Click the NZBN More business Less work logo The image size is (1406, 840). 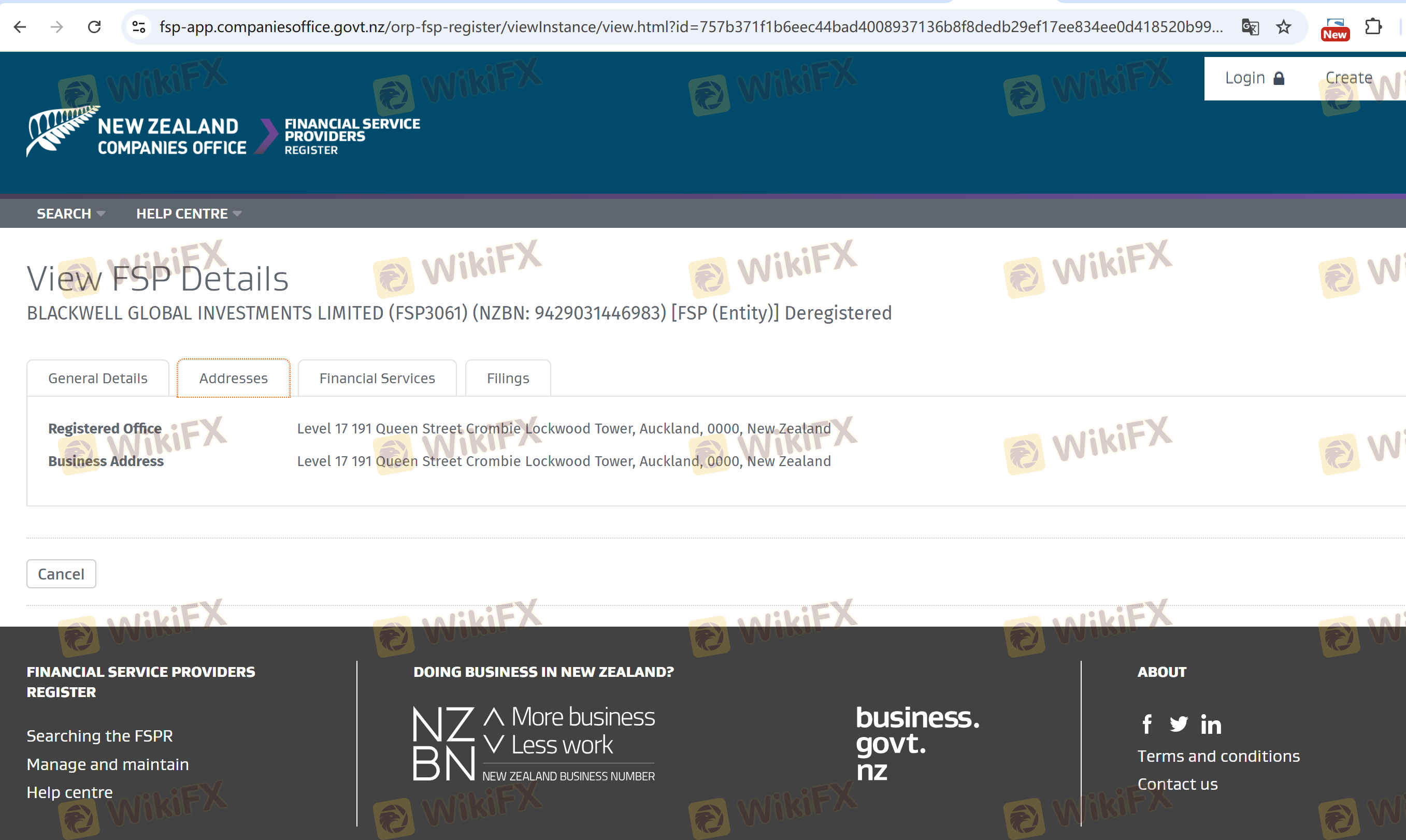(534, 743)
